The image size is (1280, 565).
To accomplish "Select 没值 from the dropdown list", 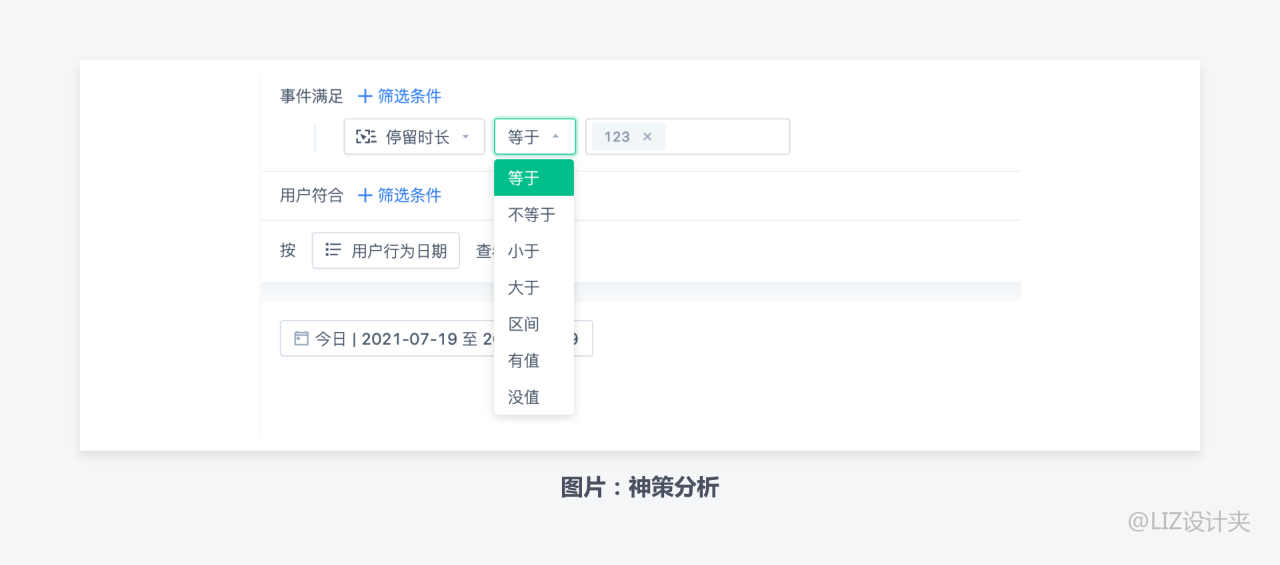I will 524,397.
